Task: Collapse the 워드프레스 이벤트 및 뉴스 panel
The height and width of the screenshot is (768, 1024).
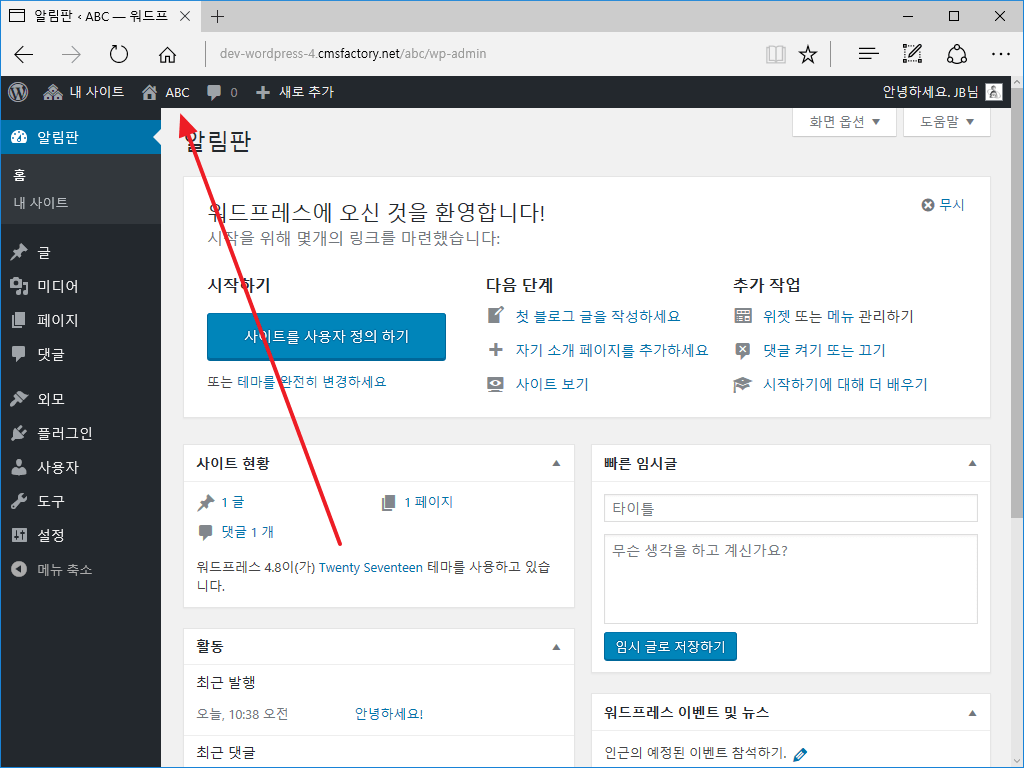Action: [x=972, y=713]
